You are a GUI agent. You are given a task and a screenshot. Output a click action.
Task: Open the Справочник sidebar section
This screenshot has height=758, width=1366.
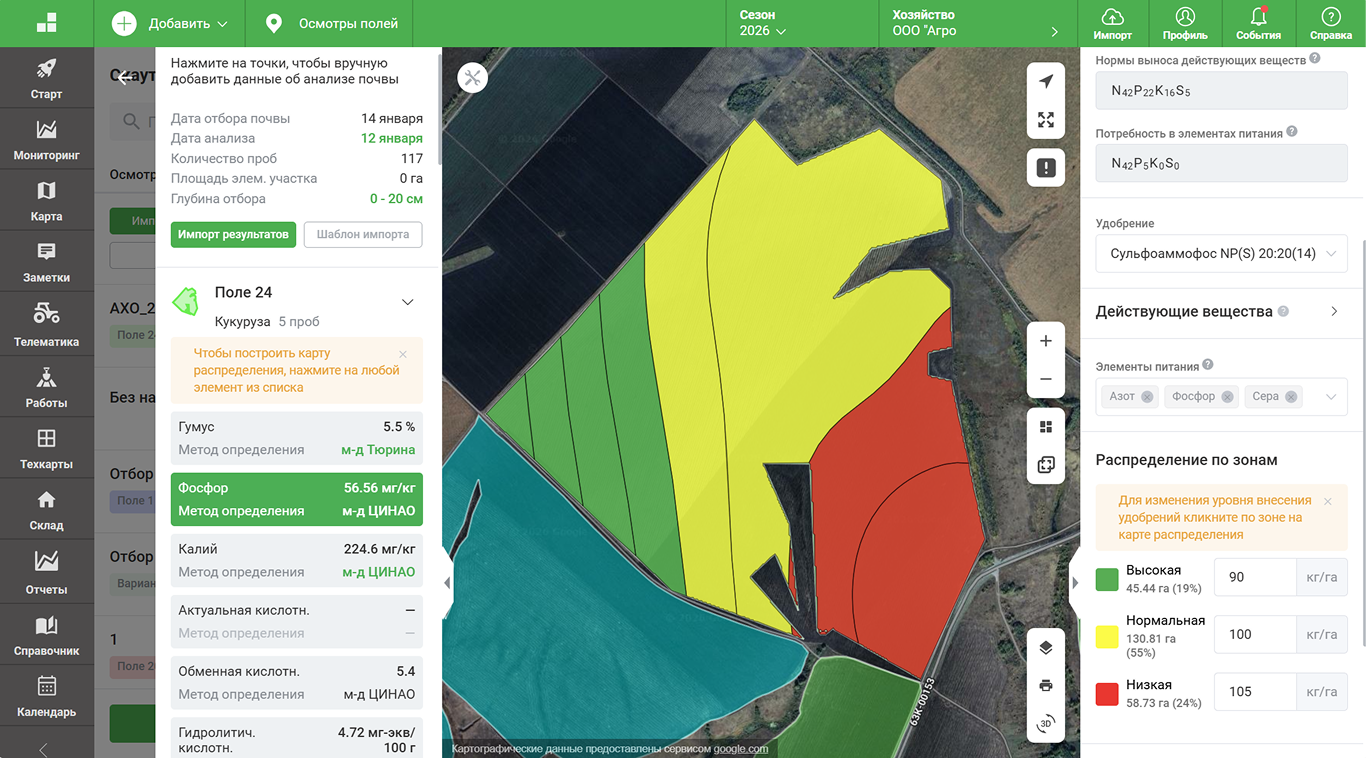pyautogui.click(x=46, y=634)
